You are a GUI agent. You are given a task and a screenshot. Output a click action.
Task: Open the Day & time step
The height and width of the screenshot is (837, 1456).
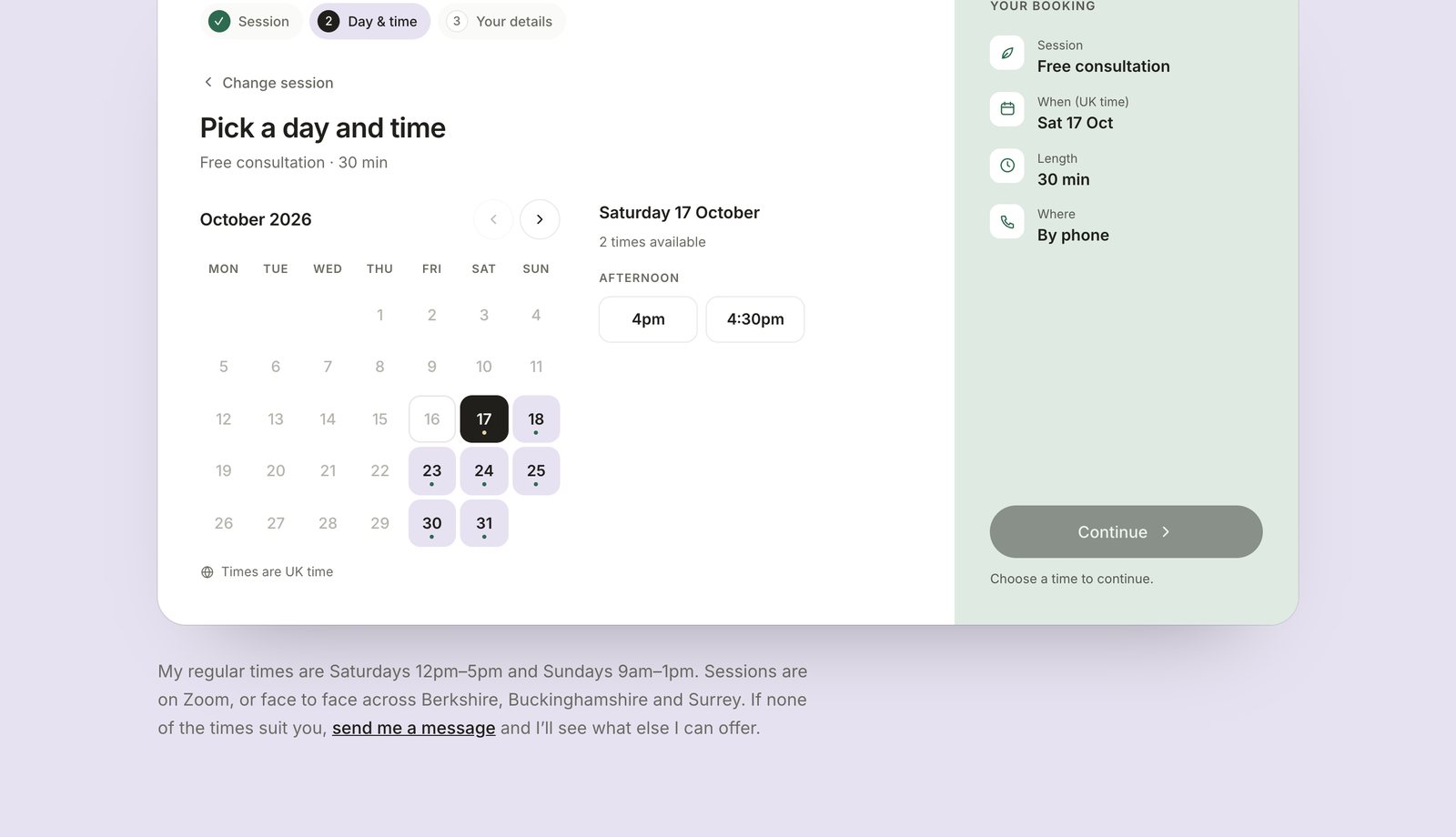pos(370,21)
